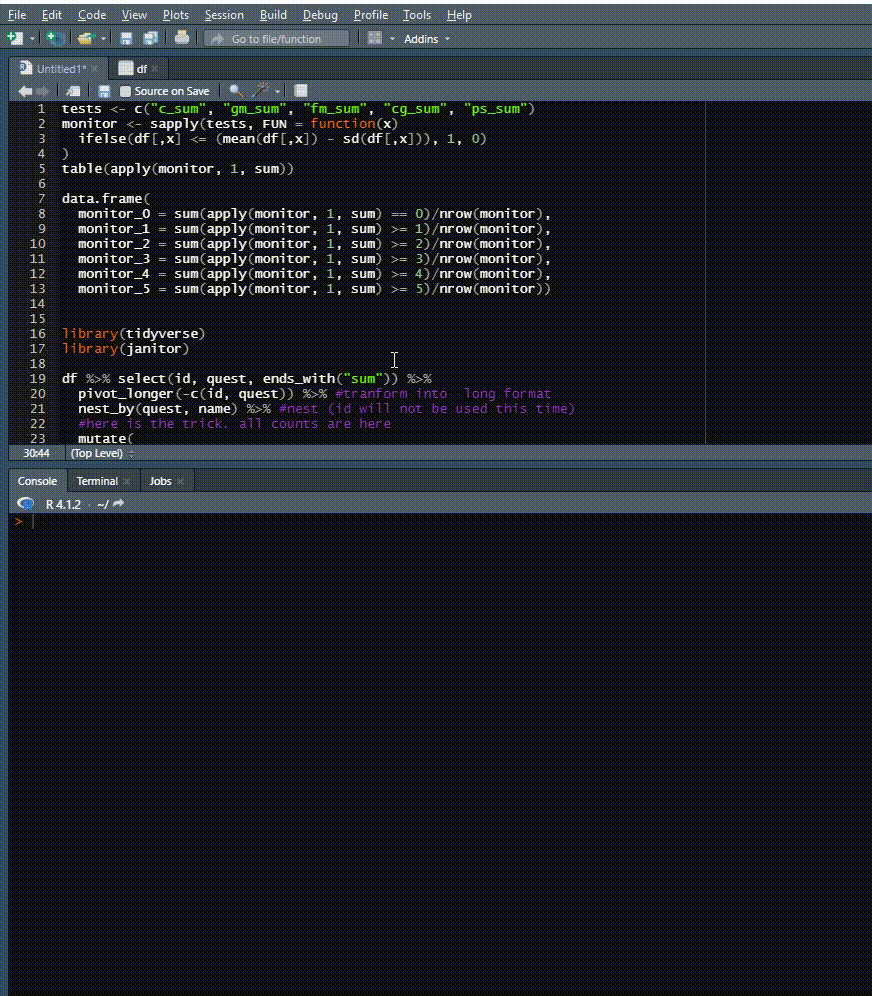Expand the Addins dropdown

tap(427, 39)
